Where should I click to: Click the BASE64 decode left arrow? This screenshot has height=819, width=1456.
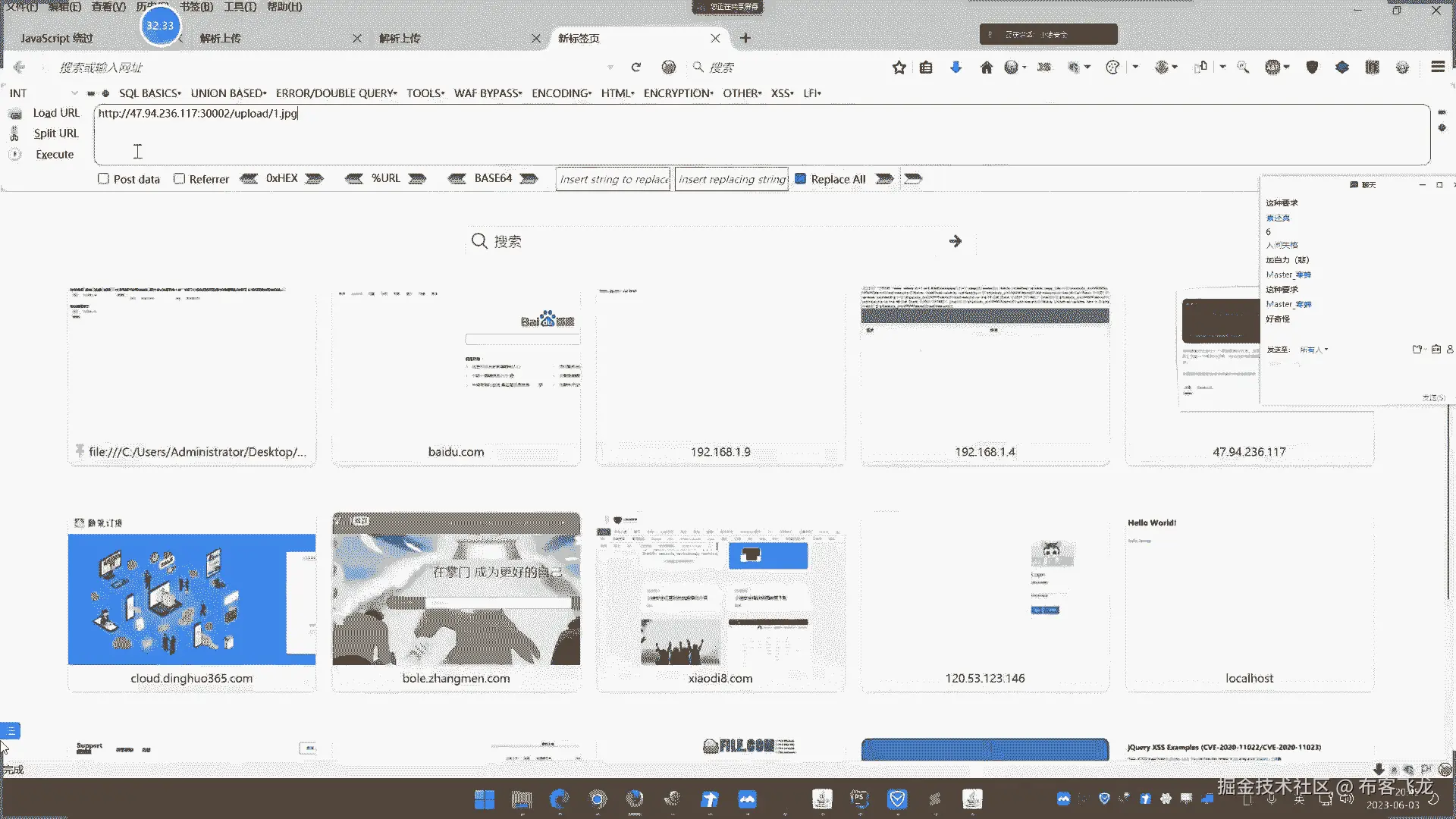tap(457, 179)
